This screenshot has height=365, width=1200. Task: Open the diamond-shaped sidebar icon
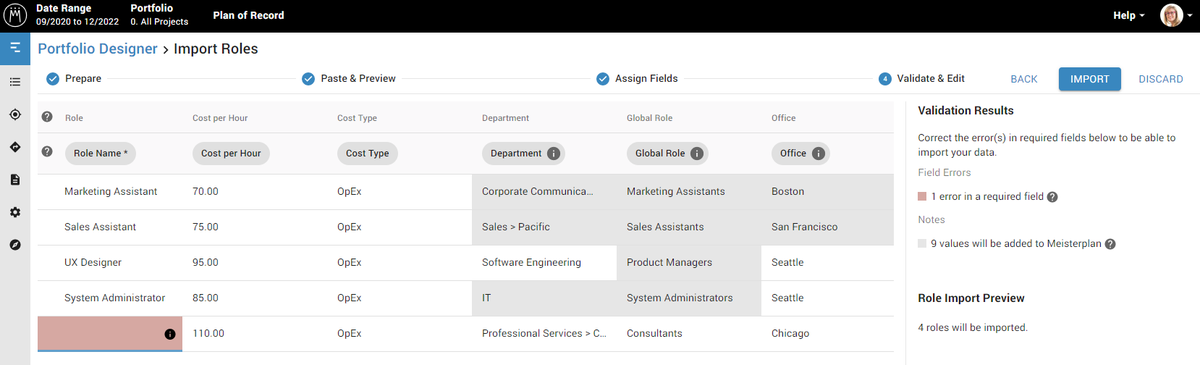[x=15, y=147]
